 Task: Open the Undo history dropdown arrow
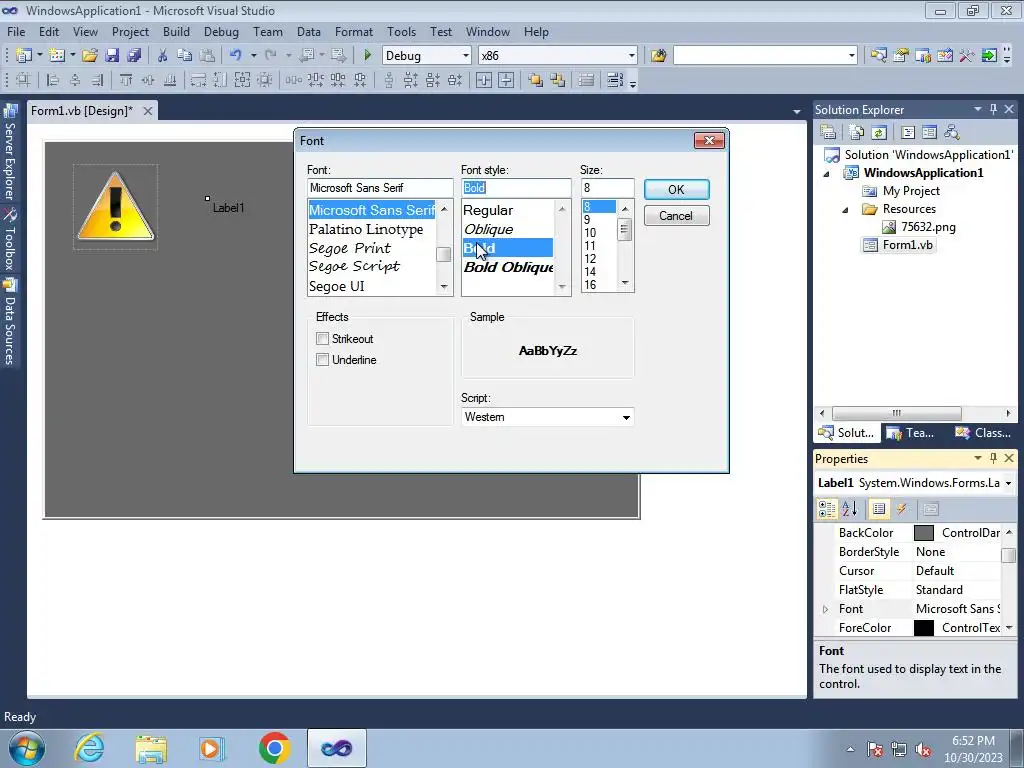(x=253, y=56)
